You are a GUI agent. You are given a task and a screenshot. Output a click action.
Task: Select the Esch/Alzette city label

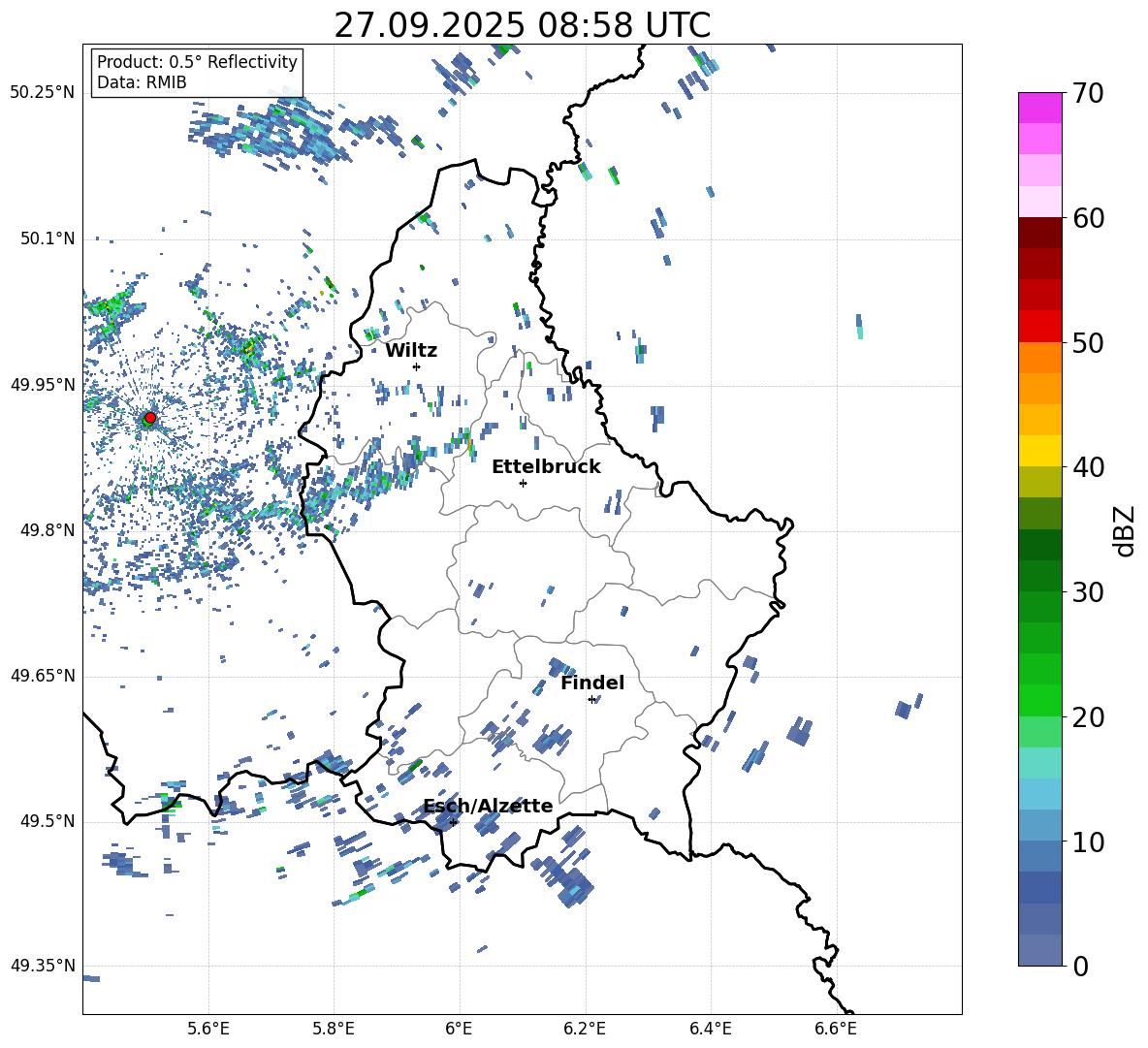pos(488,806)
